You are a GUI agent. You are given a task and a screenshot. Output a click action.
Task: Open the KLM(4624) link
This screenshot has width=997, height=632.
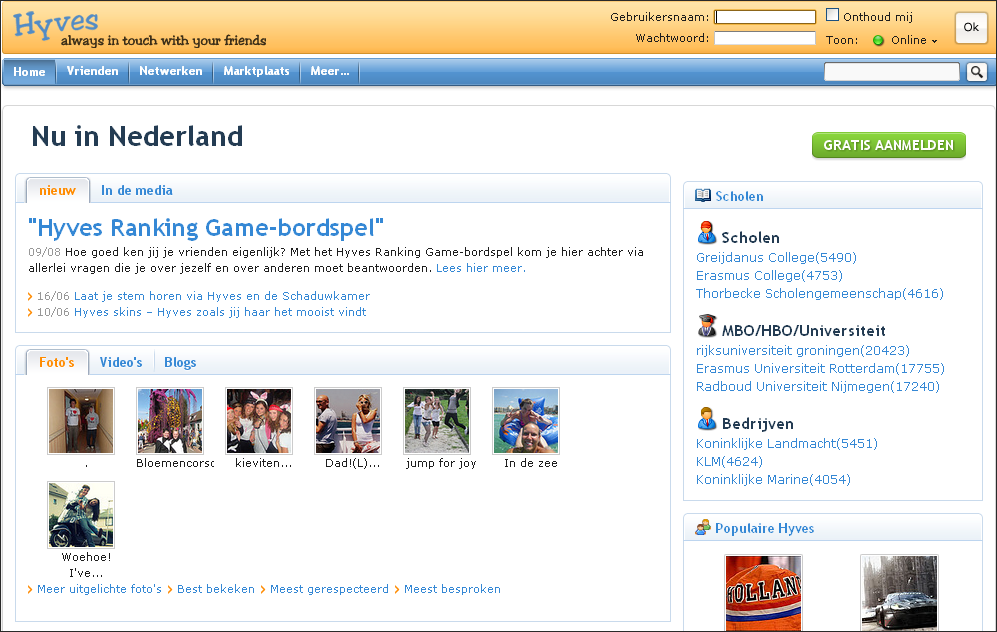[729, 462]
